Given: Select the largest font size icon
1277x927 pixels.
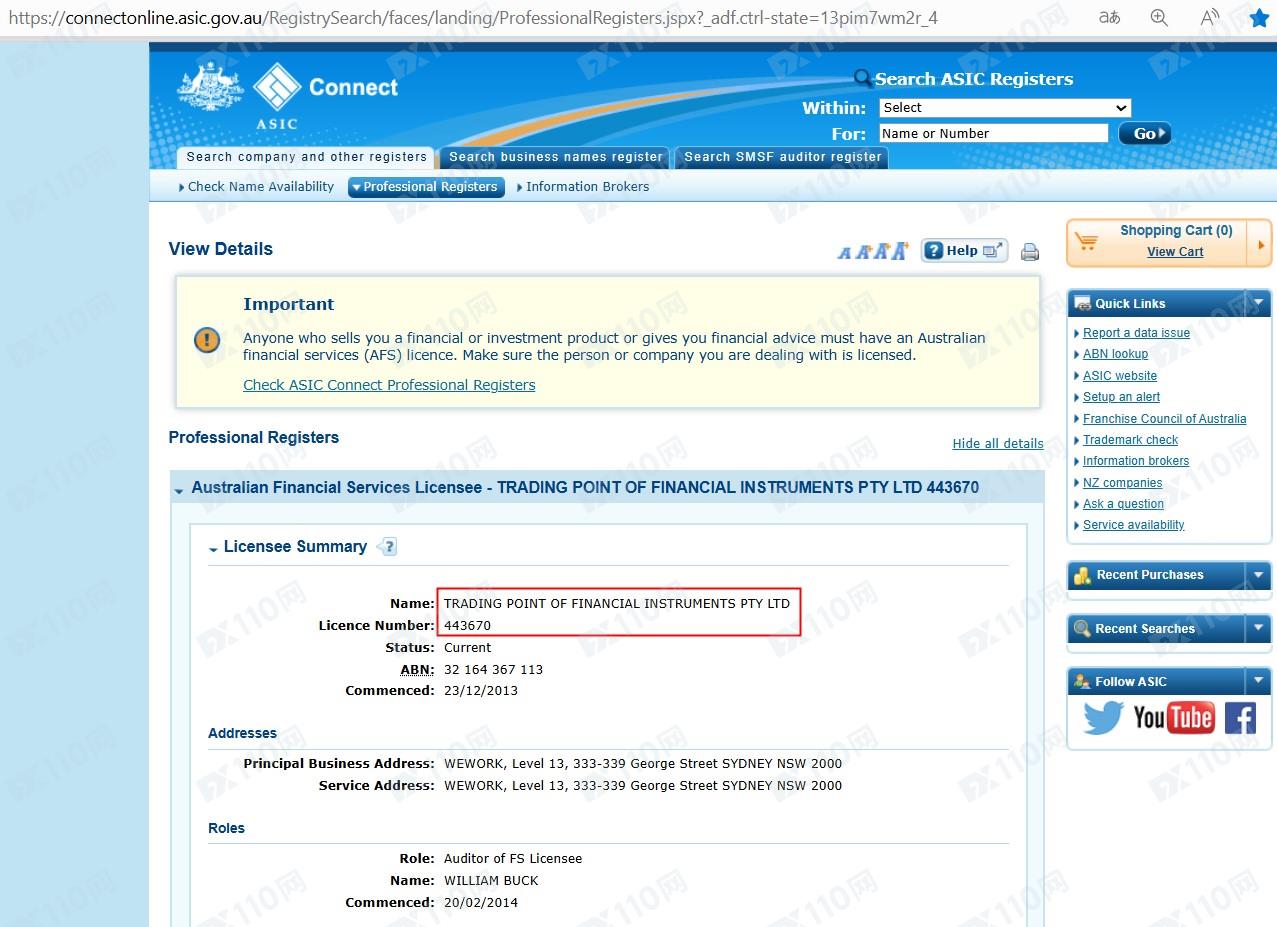Looking at the screenshot, I should (900, 250).
